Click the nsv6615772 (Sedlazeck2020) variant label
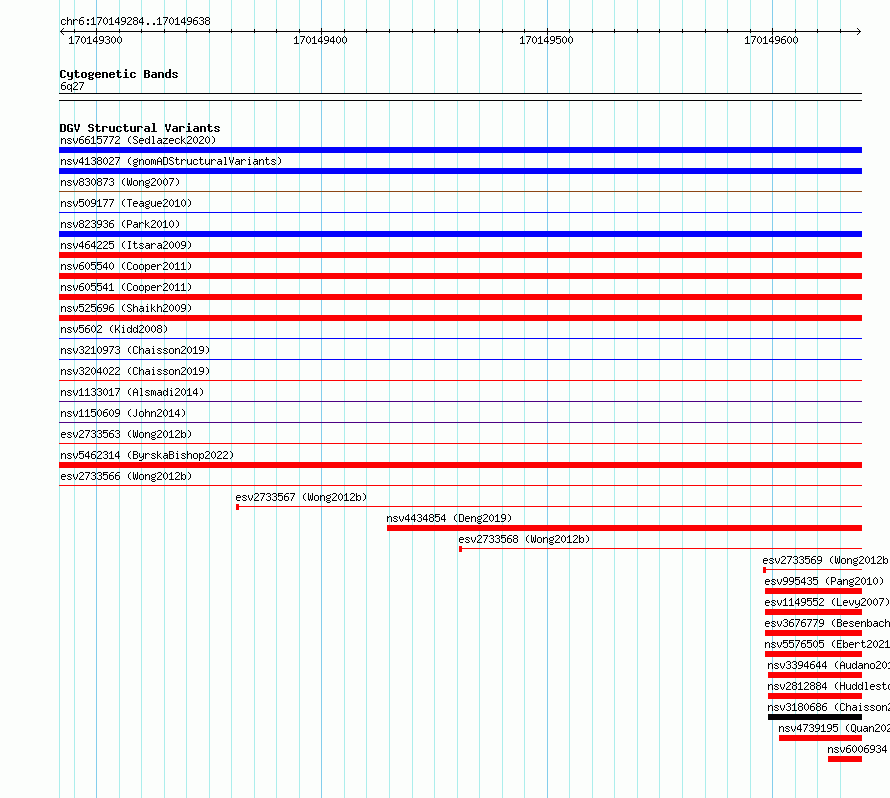The height and width of the screenshot is (798, 890). coord(138,140)
